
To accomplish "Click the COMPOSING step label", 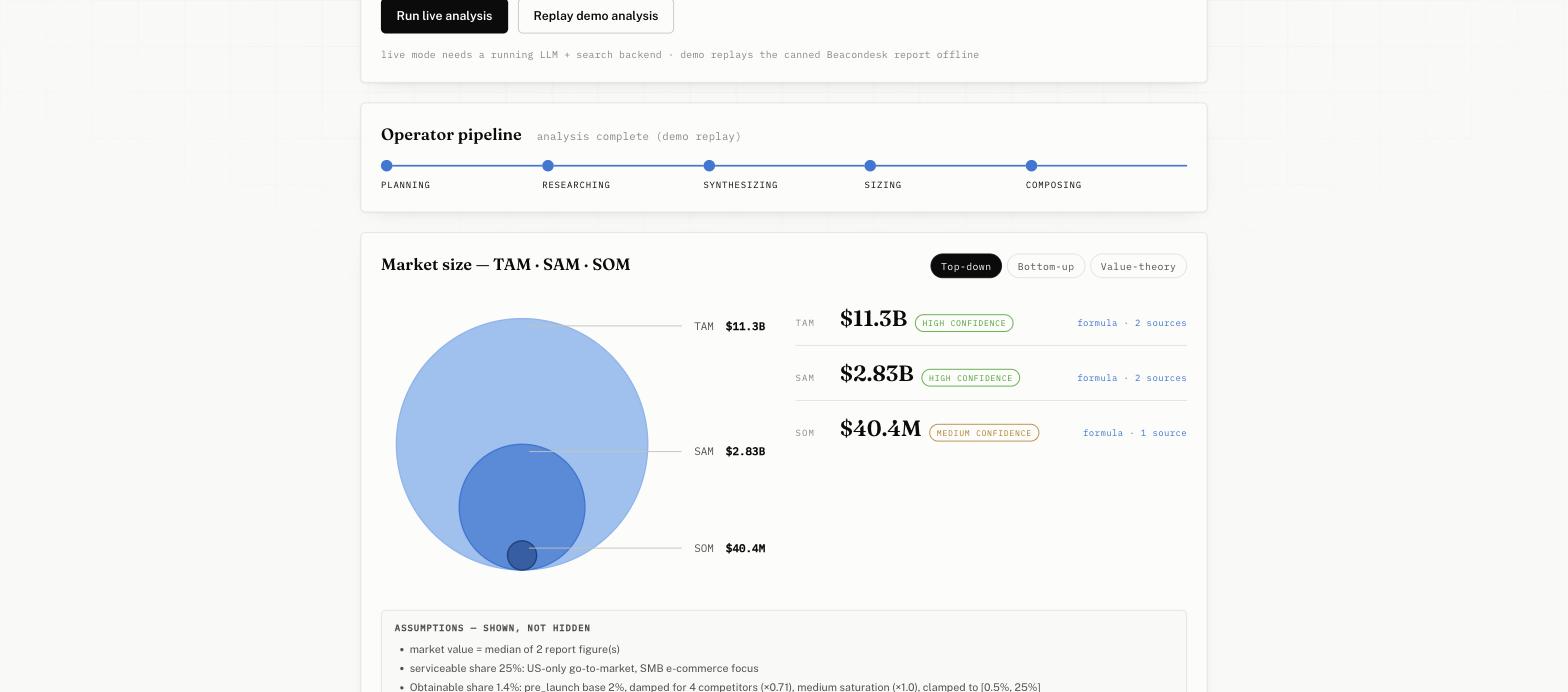I will click(x=1053, y=185).
